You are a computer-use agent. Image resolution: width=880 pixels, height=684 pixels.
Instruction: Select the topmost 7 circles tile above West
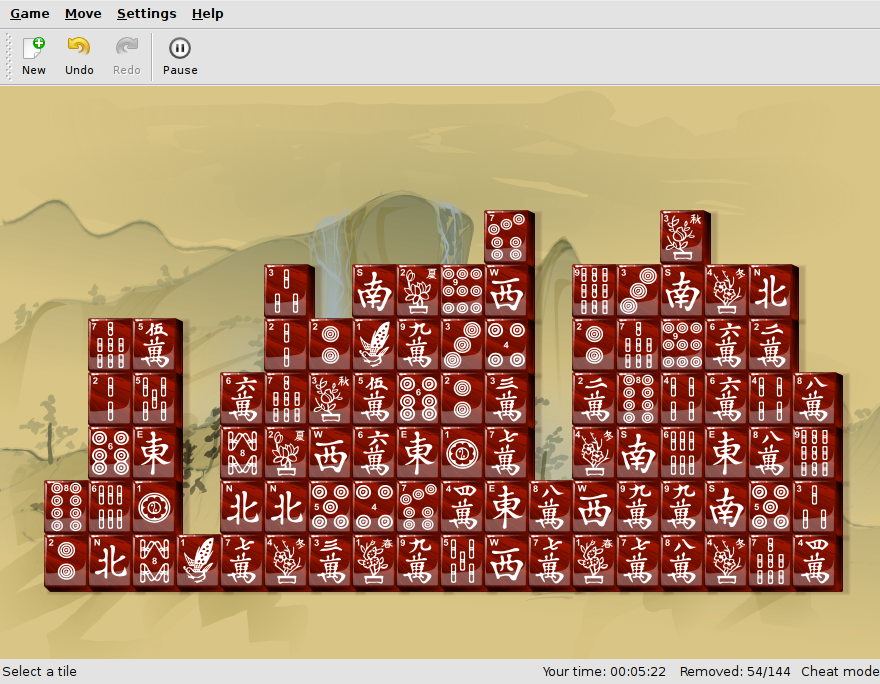pyautogui.click(x=508, y=237)
